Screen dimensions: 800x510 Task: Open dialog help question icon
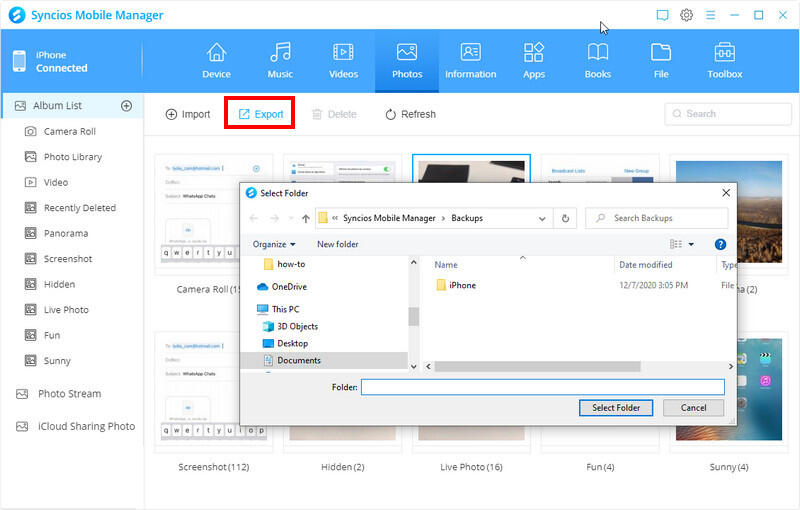pos(720,244)
